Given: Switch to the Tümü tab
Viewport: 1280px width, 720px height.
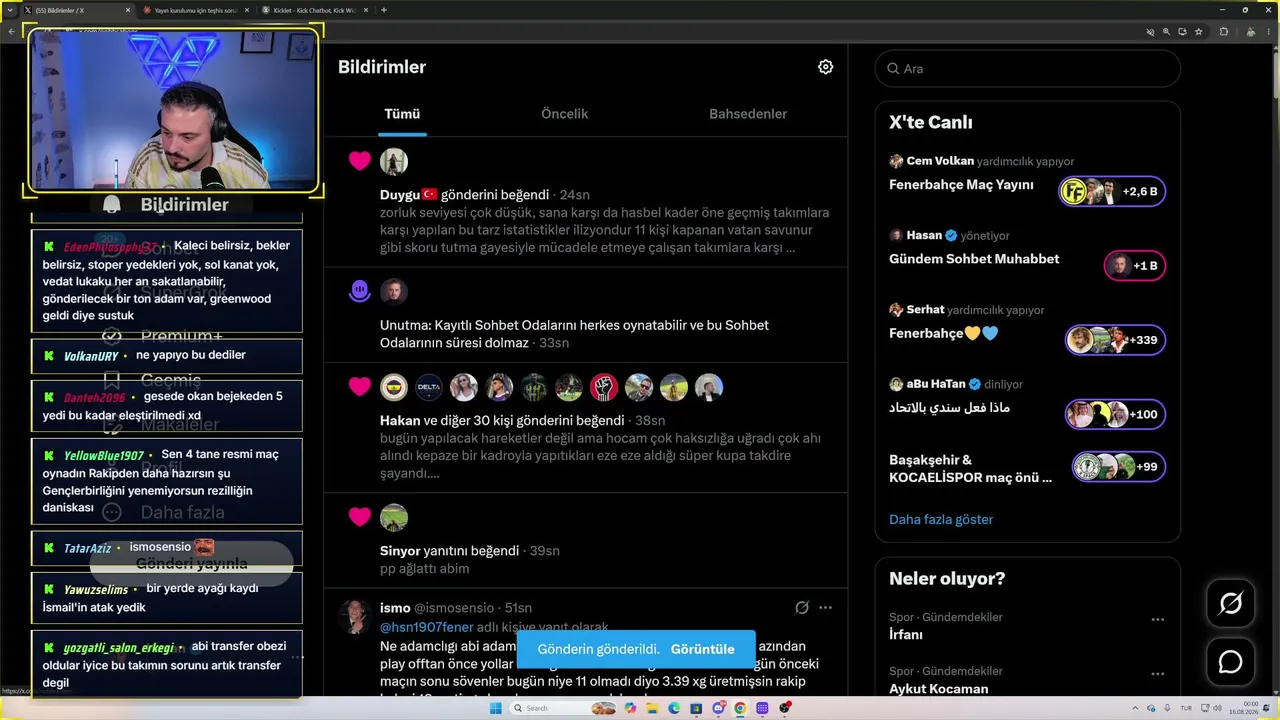Looking at the screenshot, I should point(402,114).
